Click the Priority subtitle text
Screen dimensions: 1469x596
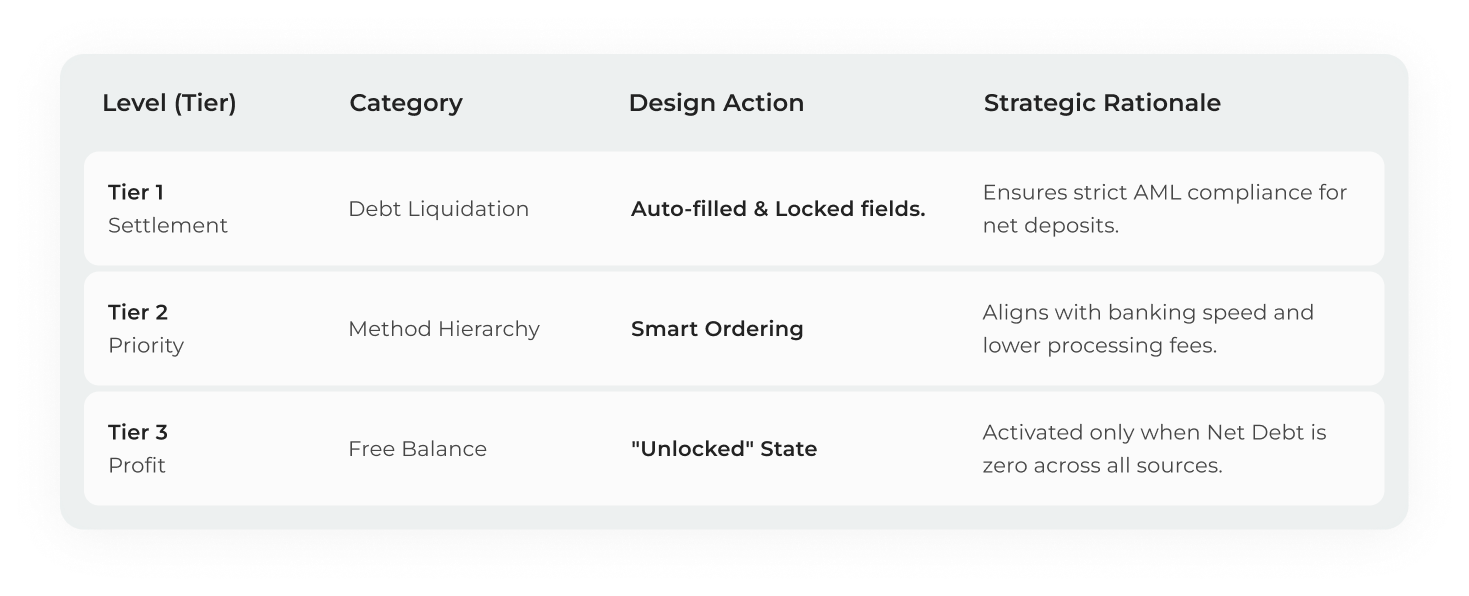(x=145, y=345)
